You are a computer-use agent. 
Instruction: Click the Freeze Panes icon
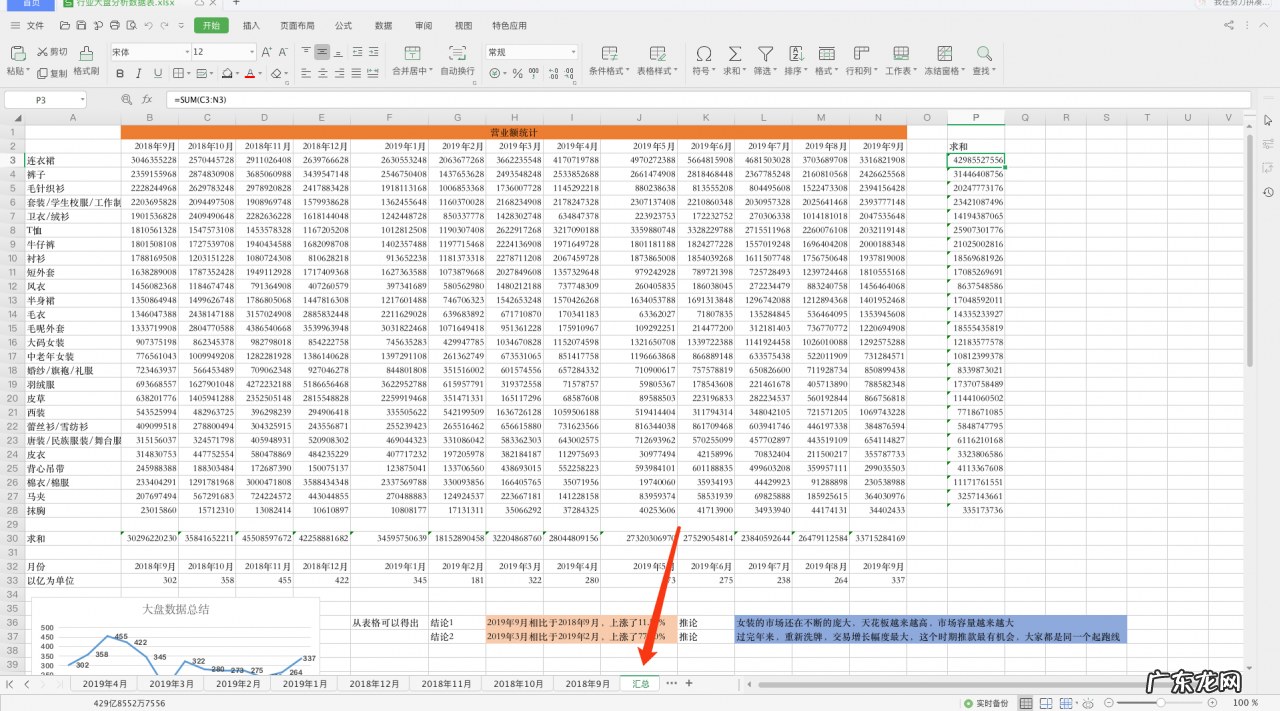tap(941, 54)
